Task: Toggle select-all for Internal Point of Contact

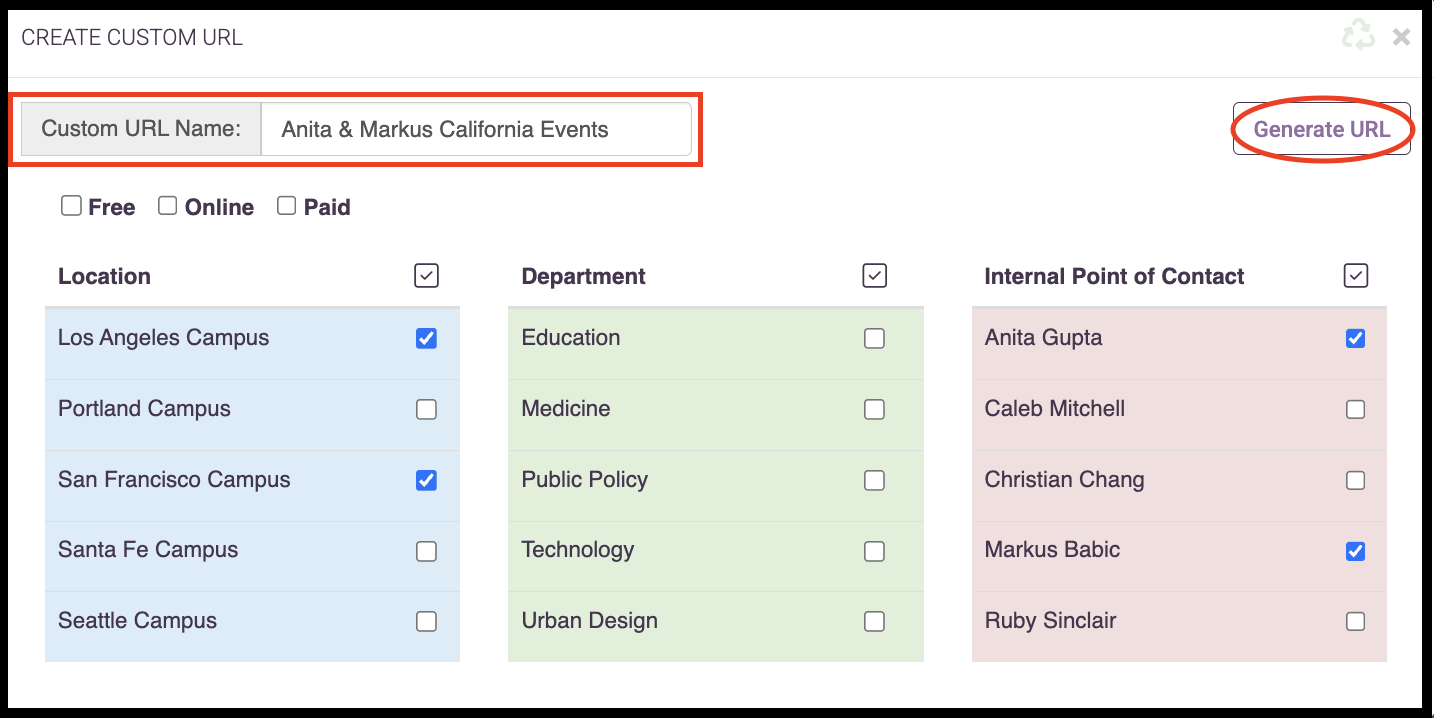Action: (x=1356, y=275)
